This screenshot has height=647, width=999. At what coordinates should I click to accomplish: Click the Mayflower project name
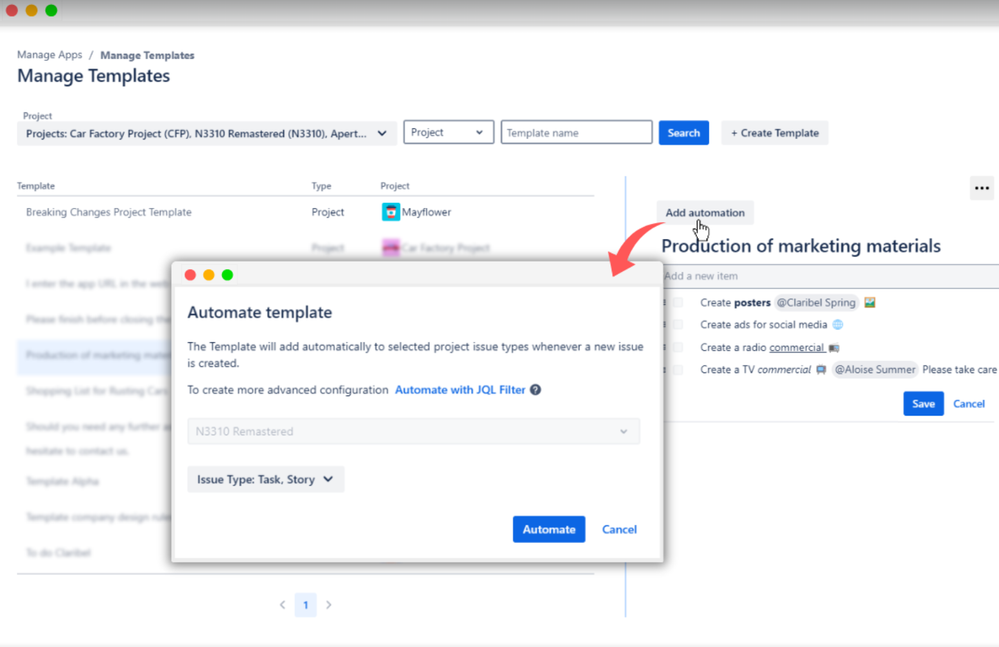(426, 212)
